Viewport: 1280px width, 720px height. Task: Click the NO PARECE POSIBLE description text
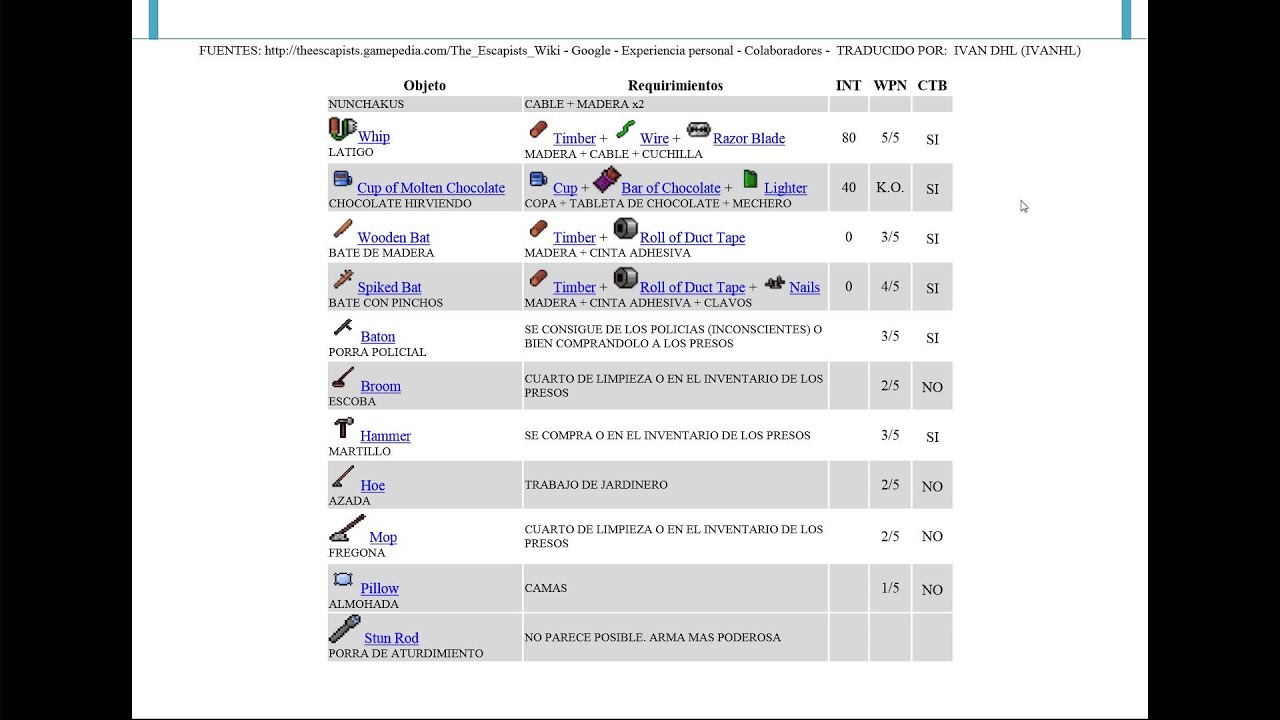653,637
